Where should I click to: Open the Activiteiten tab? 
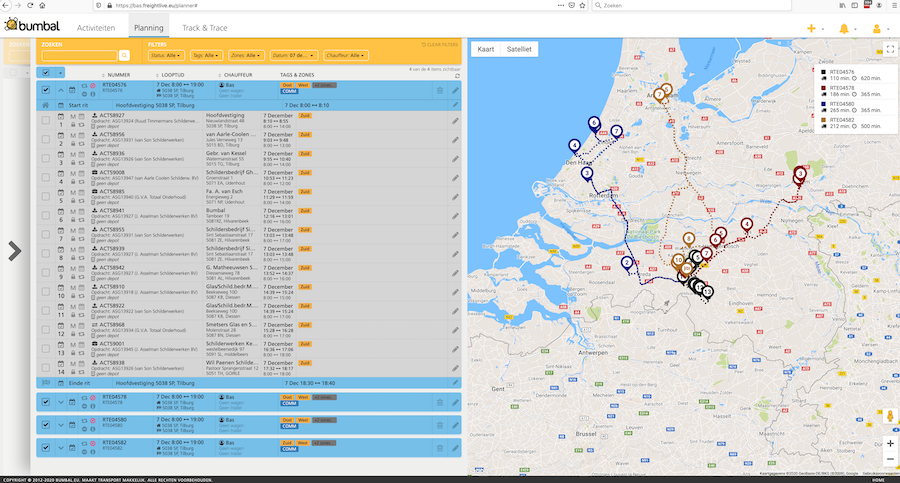click(x=96, y=28)
